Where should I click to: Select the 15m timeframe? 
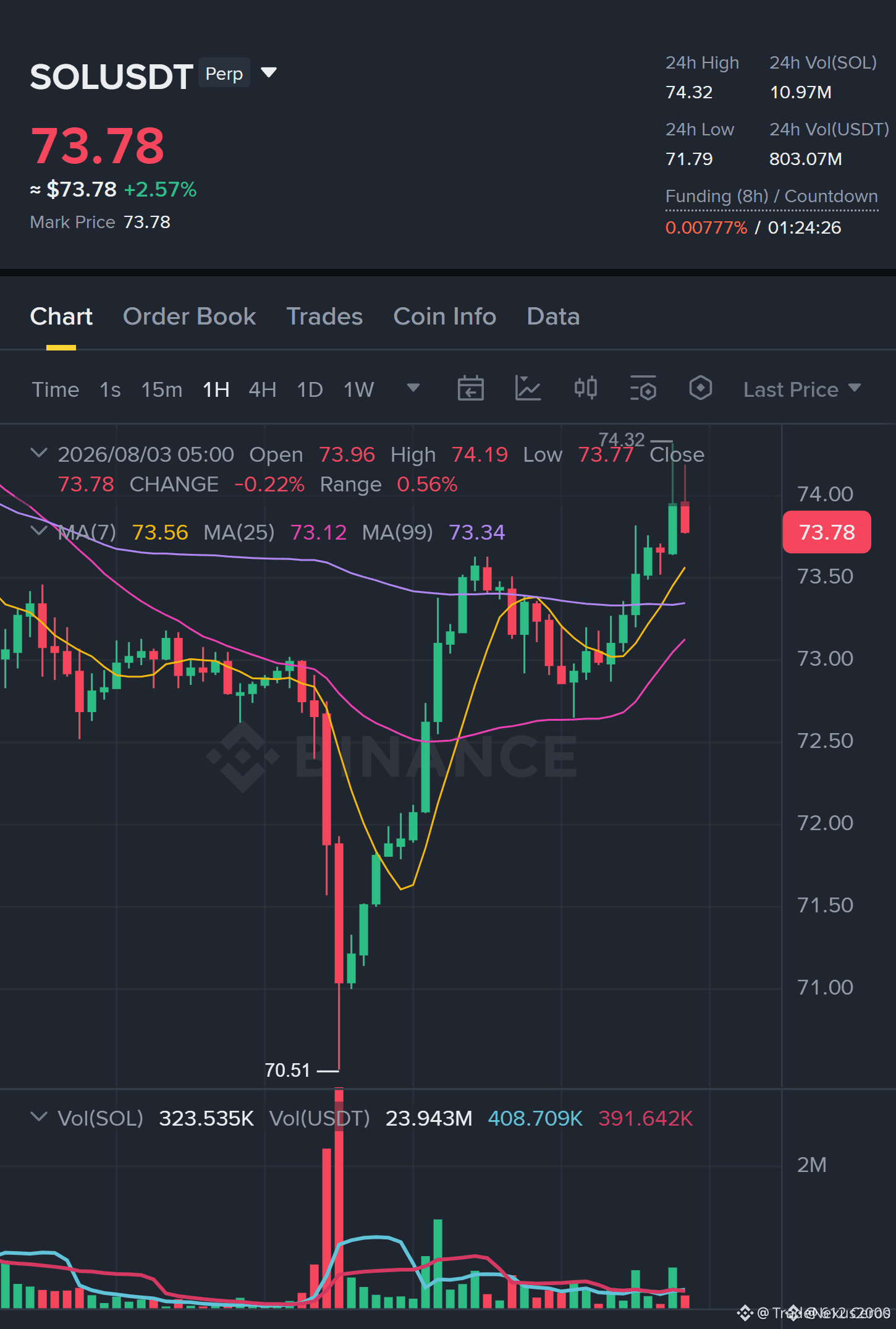click(x=161, y=389)
